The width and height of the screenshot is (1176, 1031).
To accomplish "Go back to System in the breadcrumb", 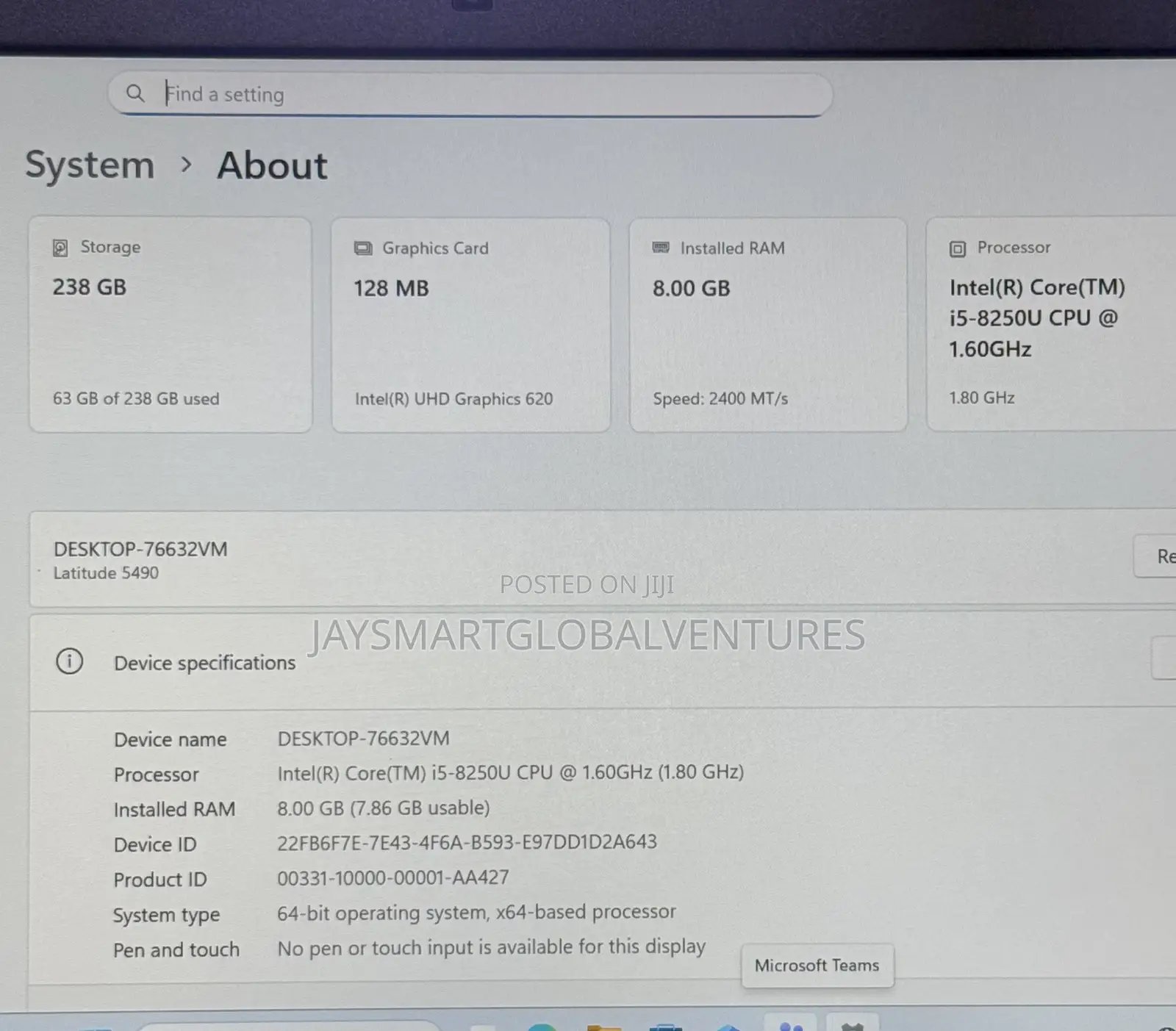I will 90,165.
